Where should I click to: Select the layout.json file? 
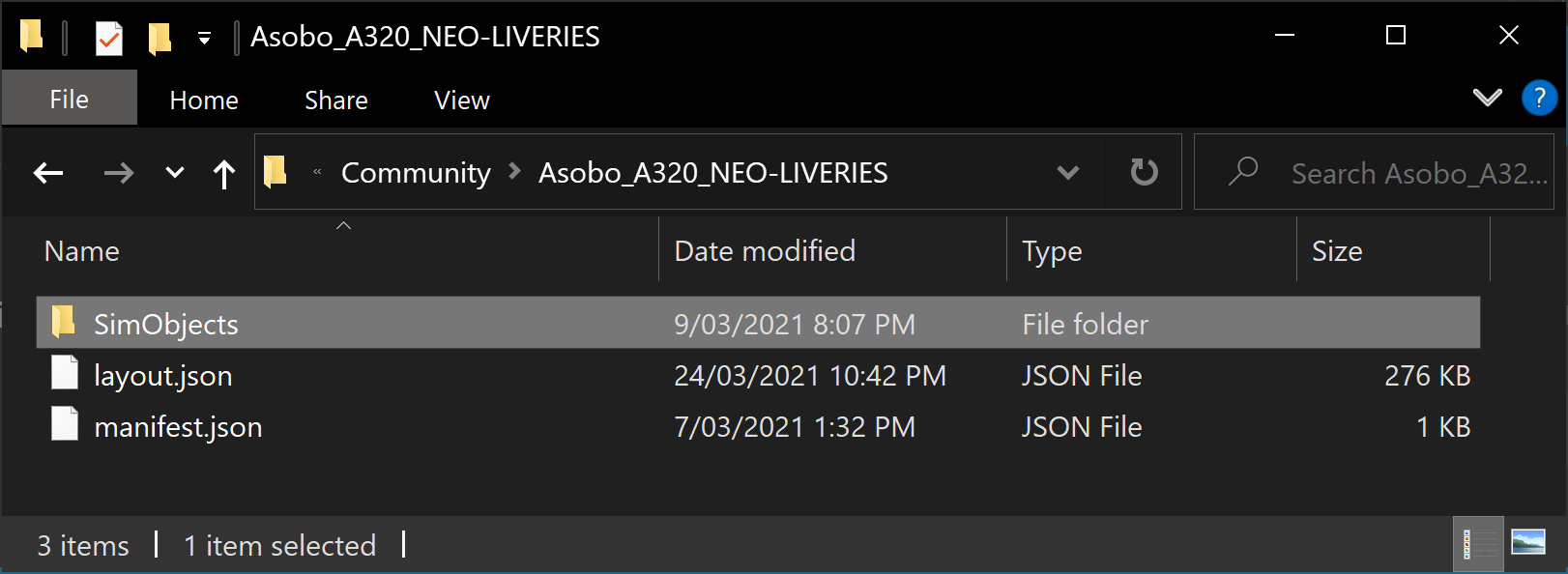162,376
